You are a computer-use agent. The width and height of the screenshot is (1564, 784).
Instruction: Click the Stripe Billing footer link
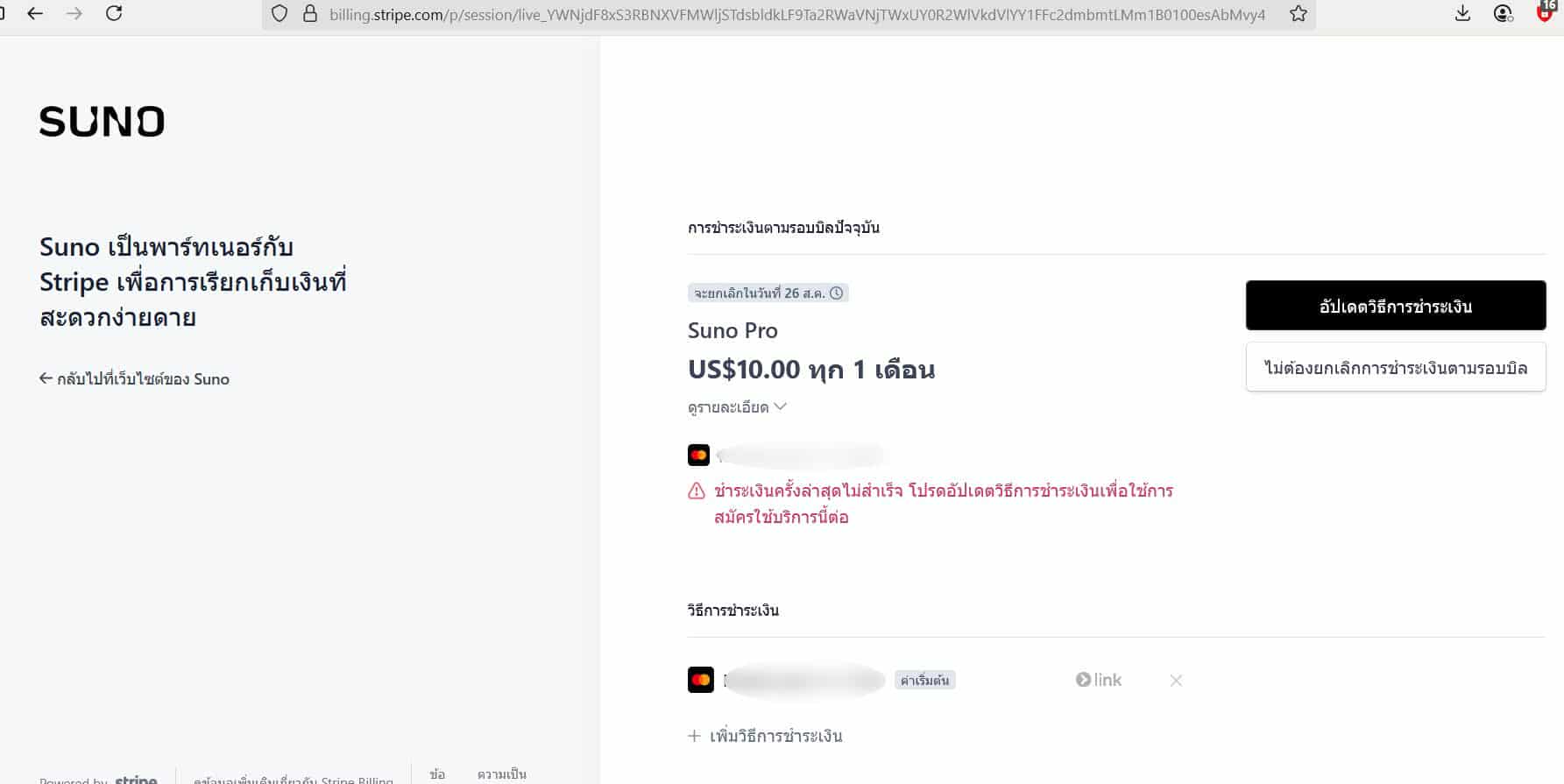click(x=293, y=778)
